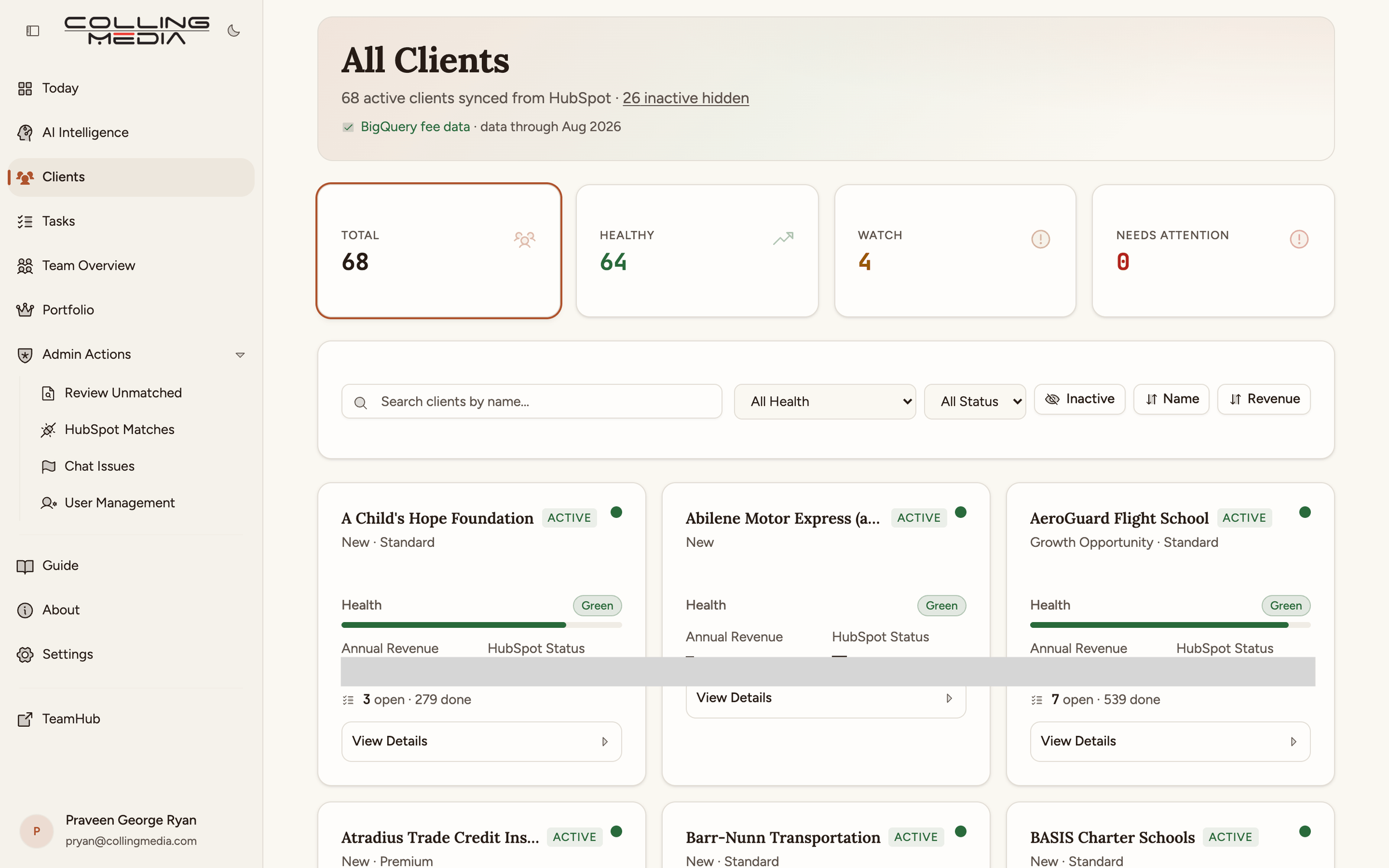Select Clients in sidebar

(131, 177)
